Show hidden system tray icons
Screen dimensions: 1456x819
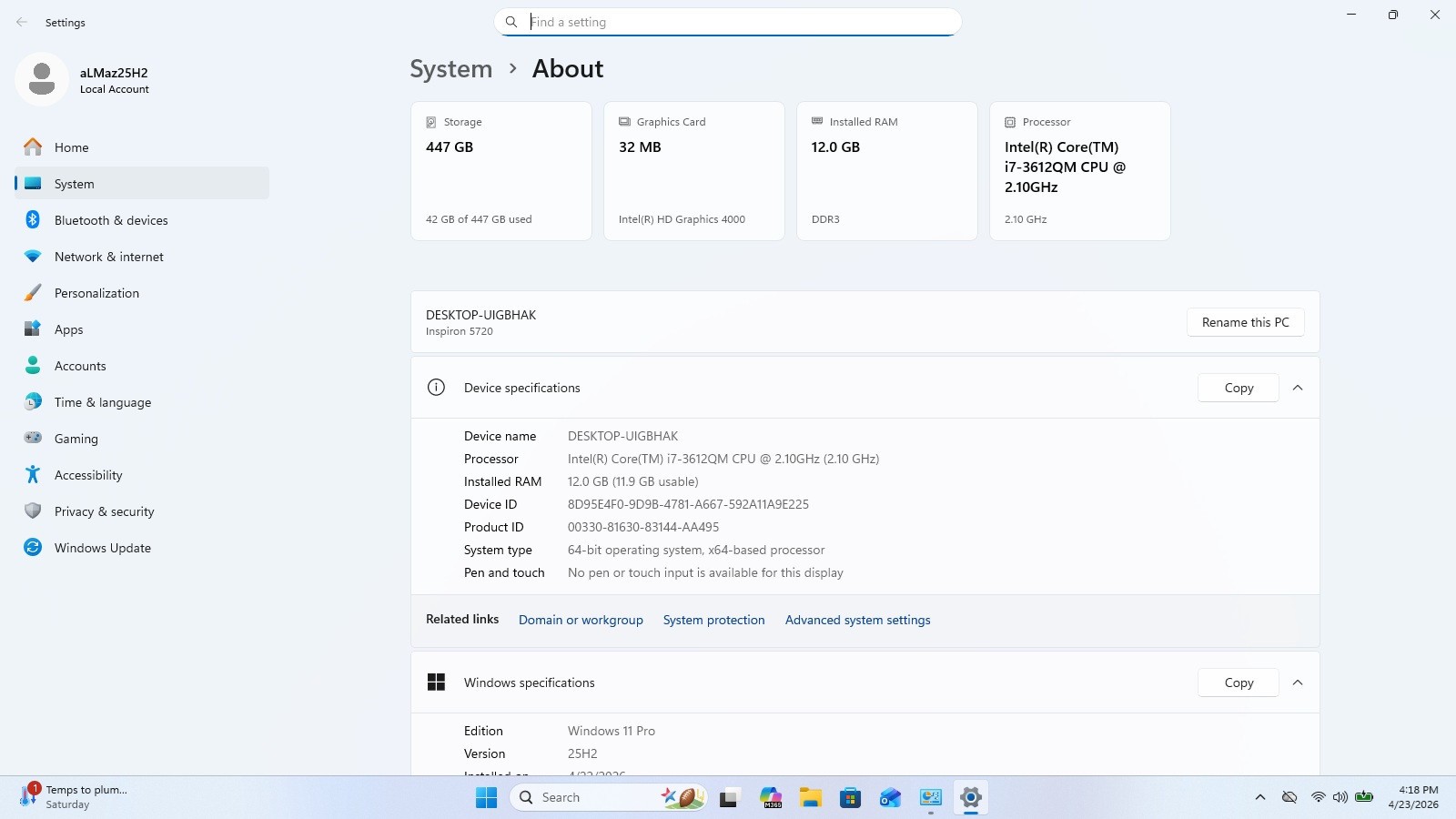point(1260,797)
